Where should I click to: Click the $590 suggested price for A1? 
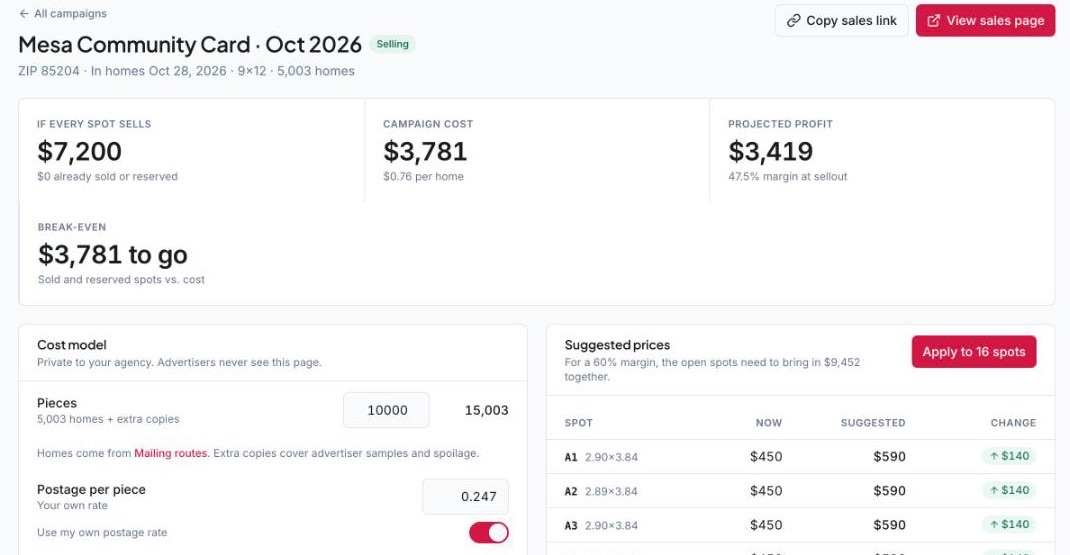click(889, 457)
